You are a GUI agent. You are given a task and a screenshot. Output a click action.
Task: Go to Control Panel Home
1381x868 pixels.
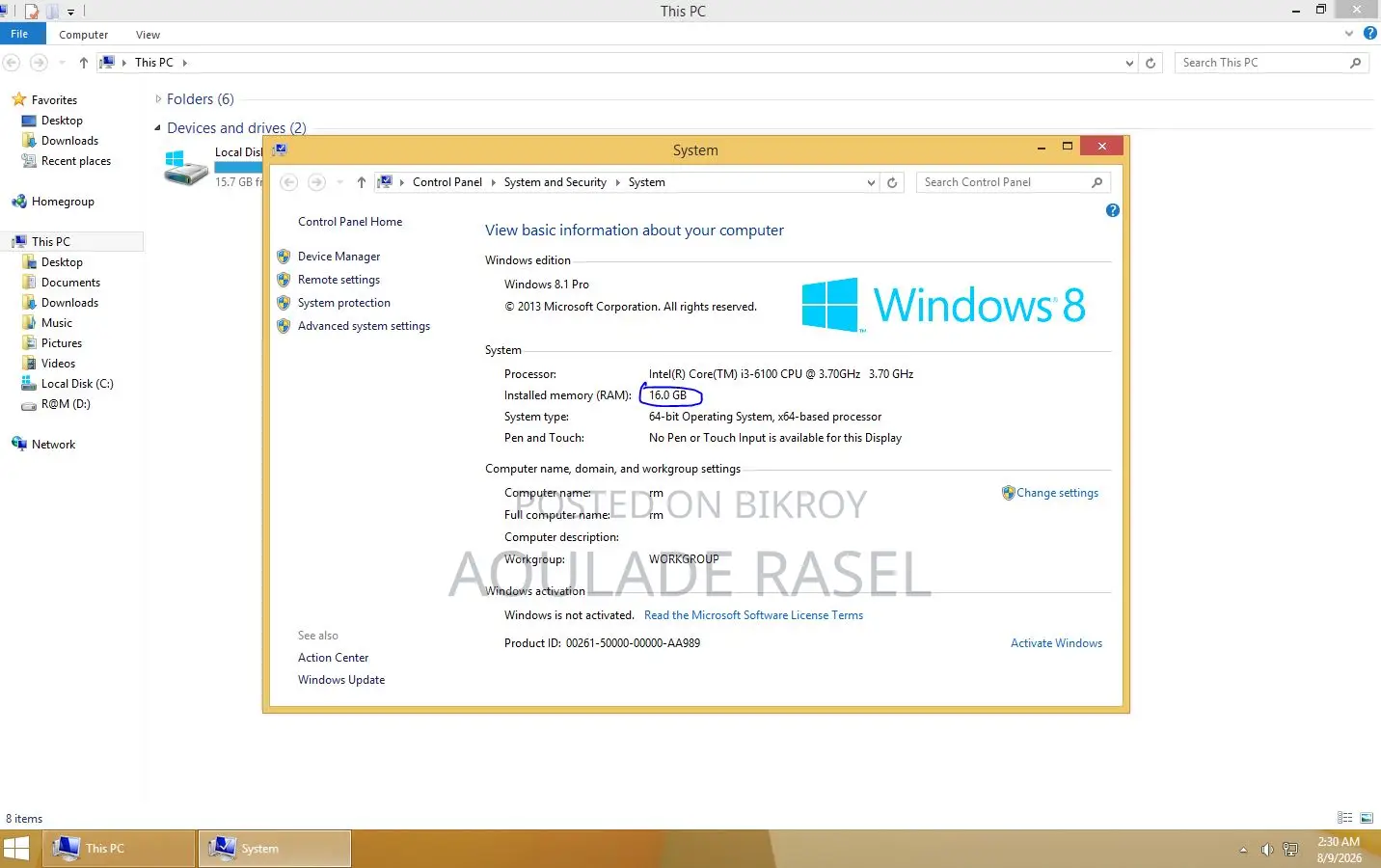(x=350, y=222)
